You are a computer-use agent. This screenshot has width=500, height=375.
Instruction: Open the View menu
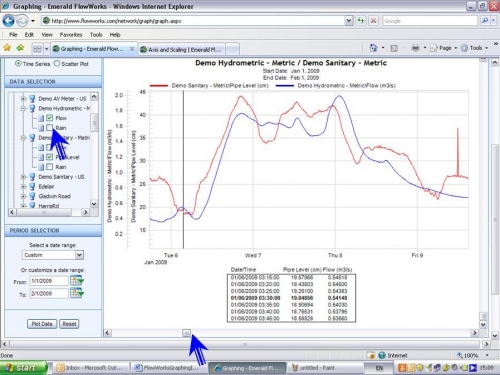[47, 35]
